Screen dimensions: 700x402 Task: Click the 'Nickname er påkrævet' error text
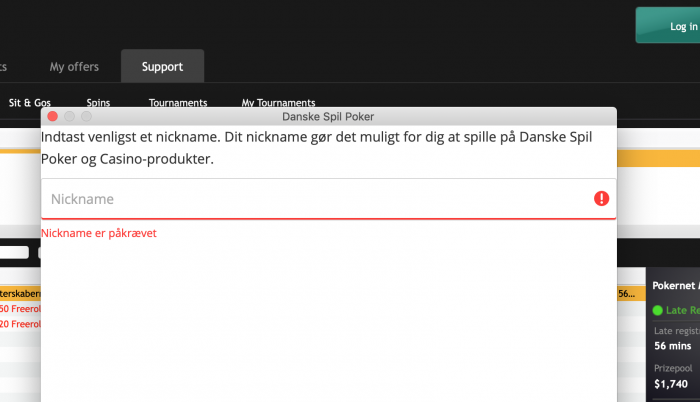99,233
